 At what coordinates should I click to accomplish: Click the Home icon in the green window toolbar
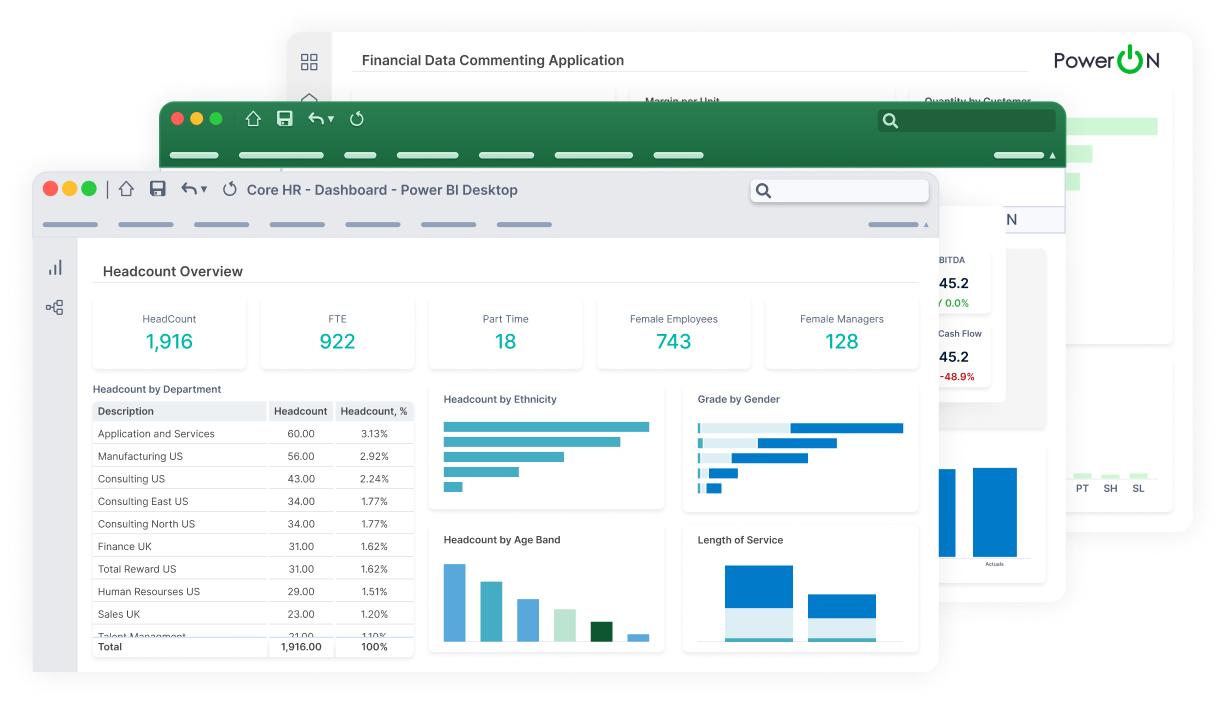pos(253,118)
